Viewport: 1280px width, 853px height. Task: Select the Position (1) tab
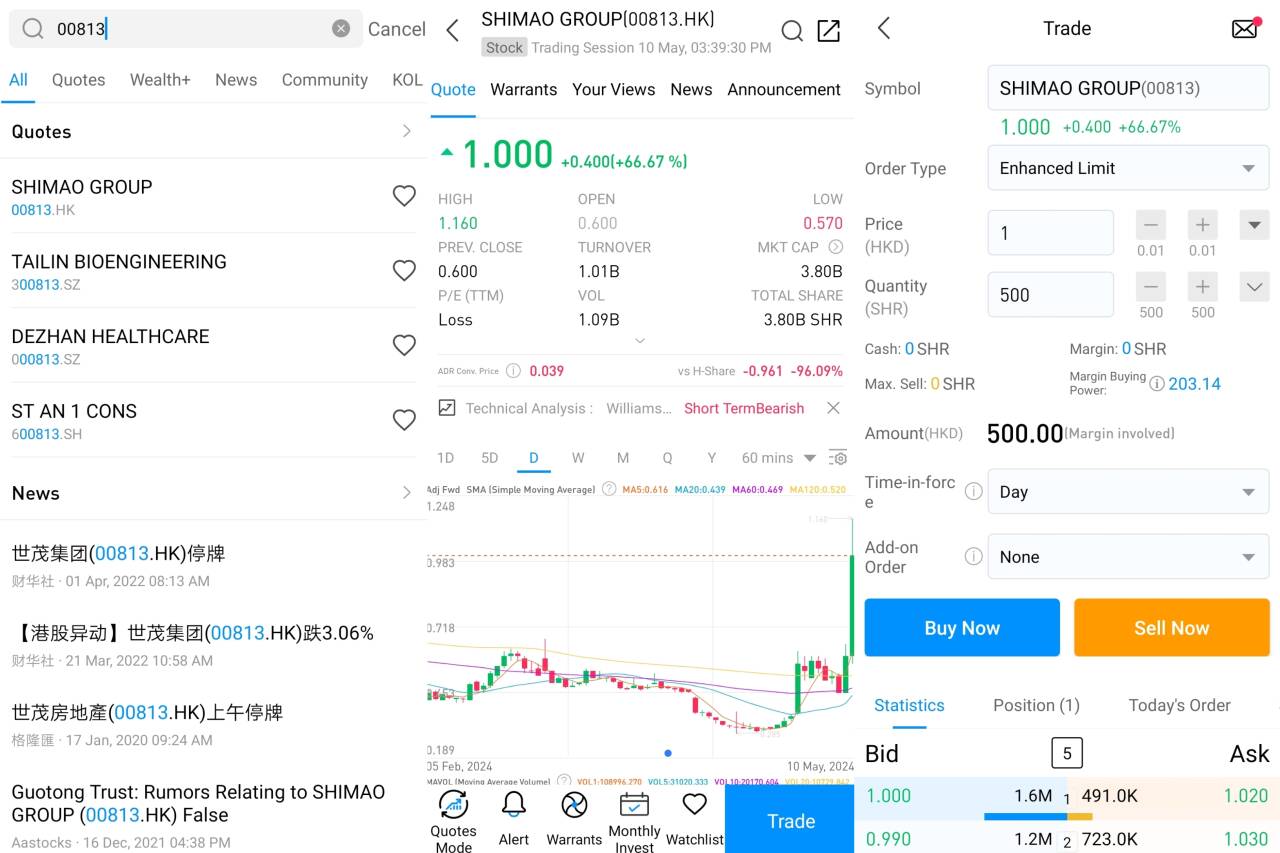1036,705
